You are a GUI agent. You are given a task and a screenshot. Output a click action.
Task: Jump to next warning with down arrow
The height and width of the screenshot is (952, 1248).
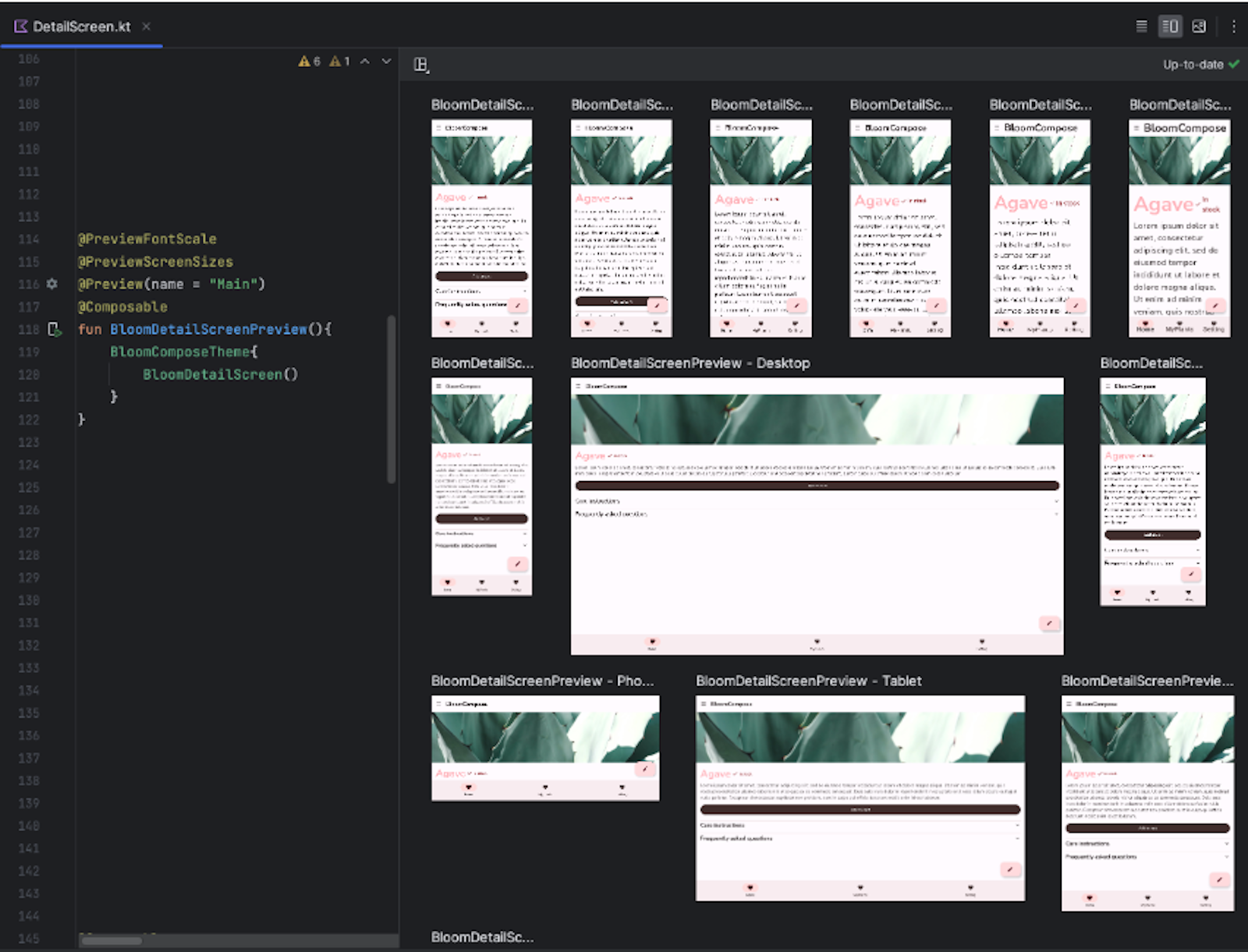click(x=384, y=60)
